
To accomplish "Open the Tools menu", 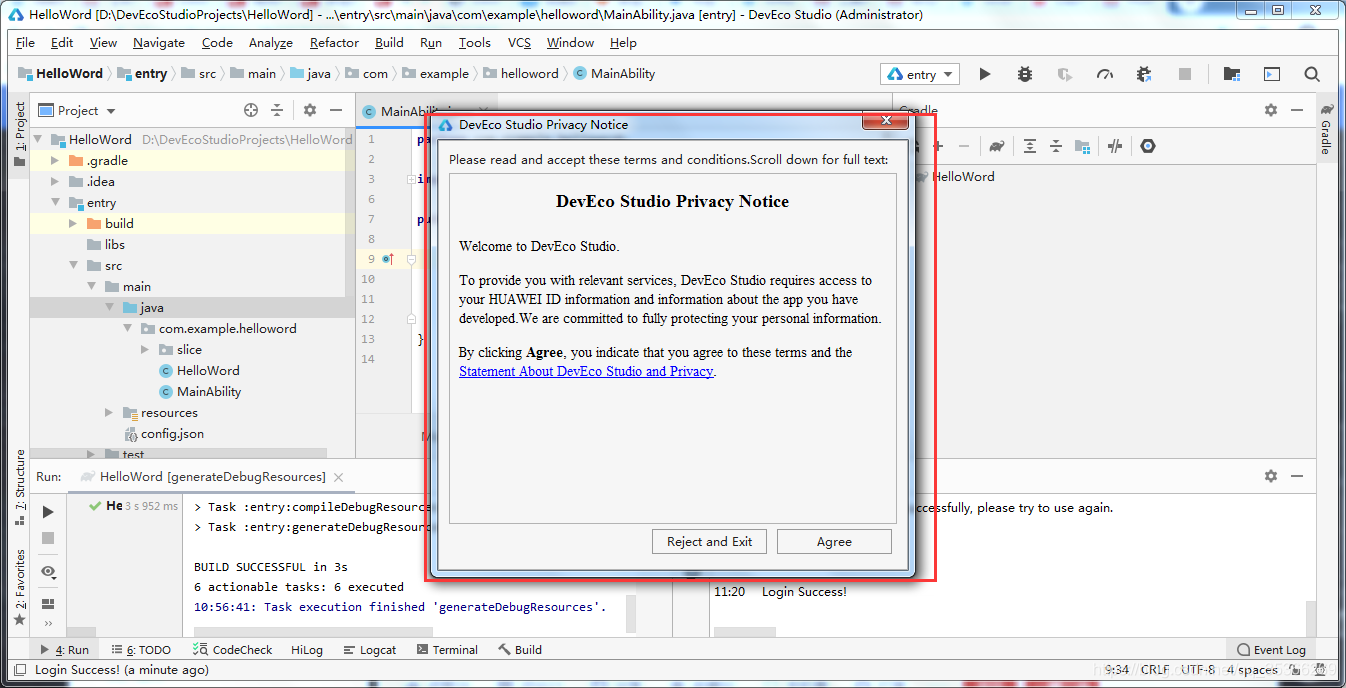I will tap(475, 42).
